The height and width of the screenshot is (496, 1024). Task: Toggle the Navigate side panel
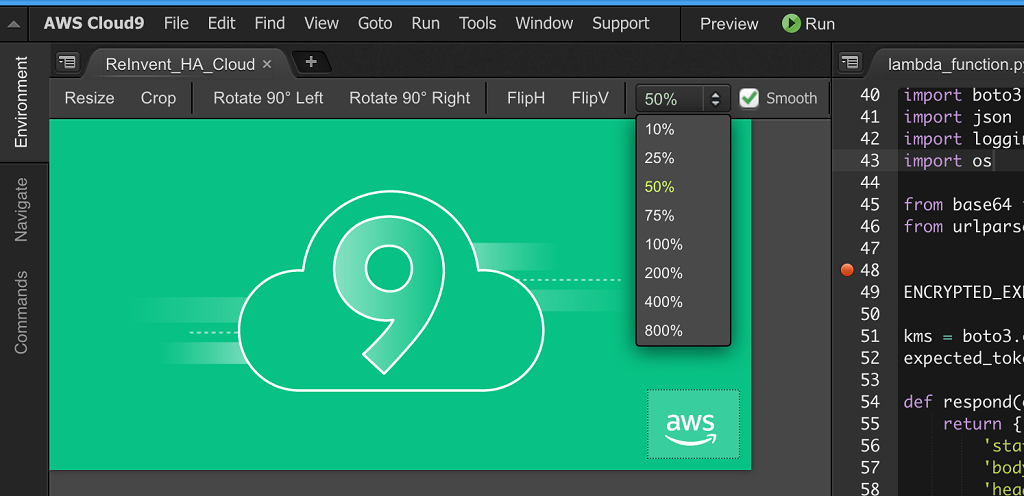[x=21, y=209]
